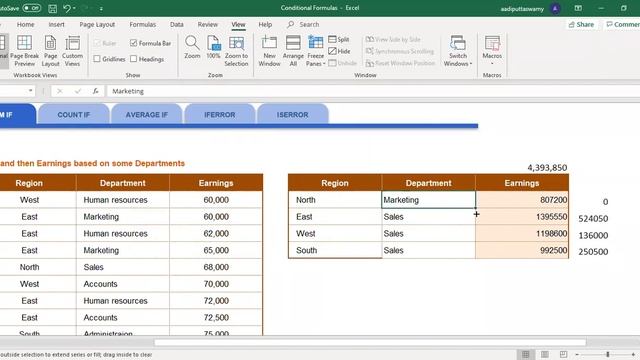Click the Undo arrow icon

coord(67,8)
